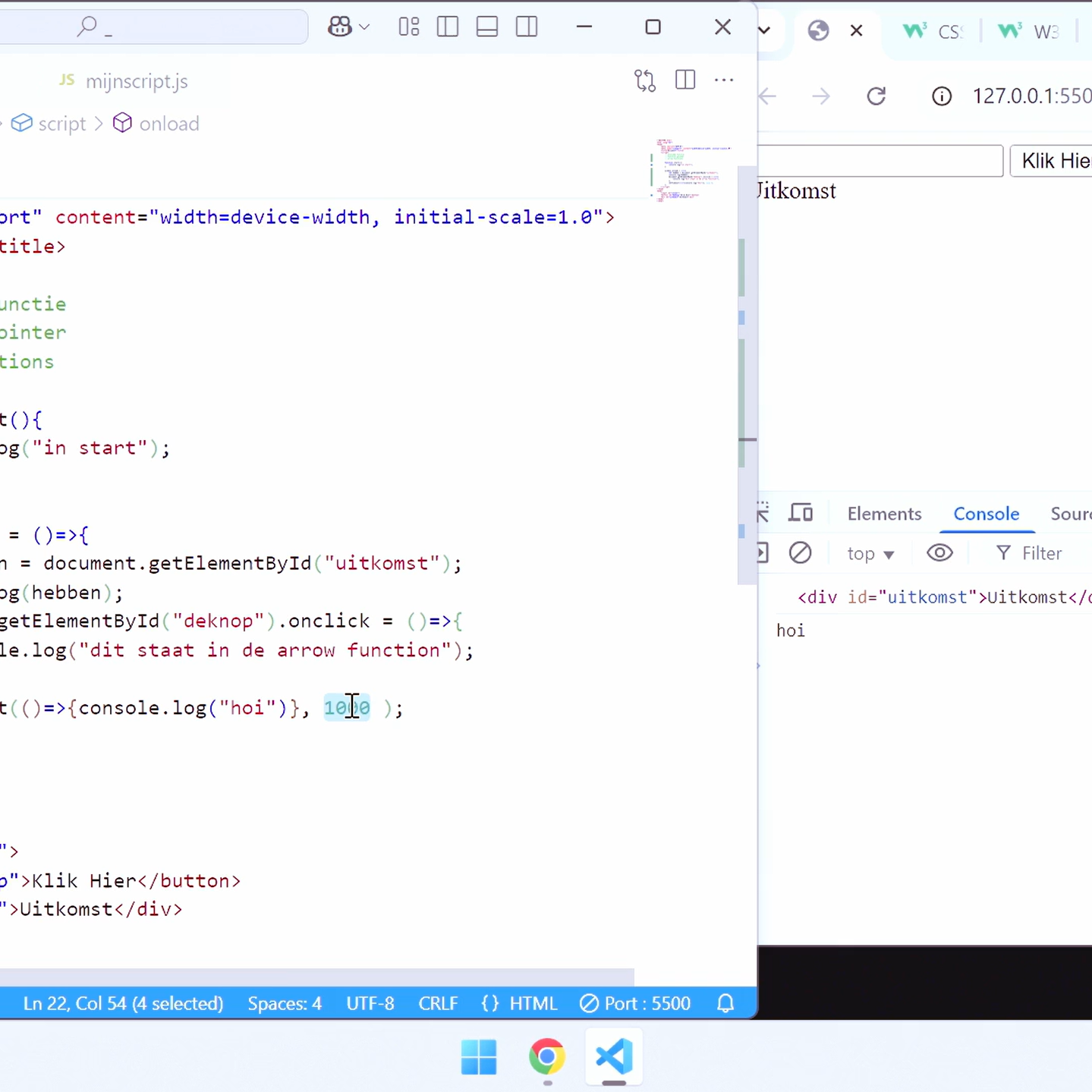The height and width of the screenshot is (1092, 1092).
Task: Click the Open Changes compare icon
Action: [645, 80]
